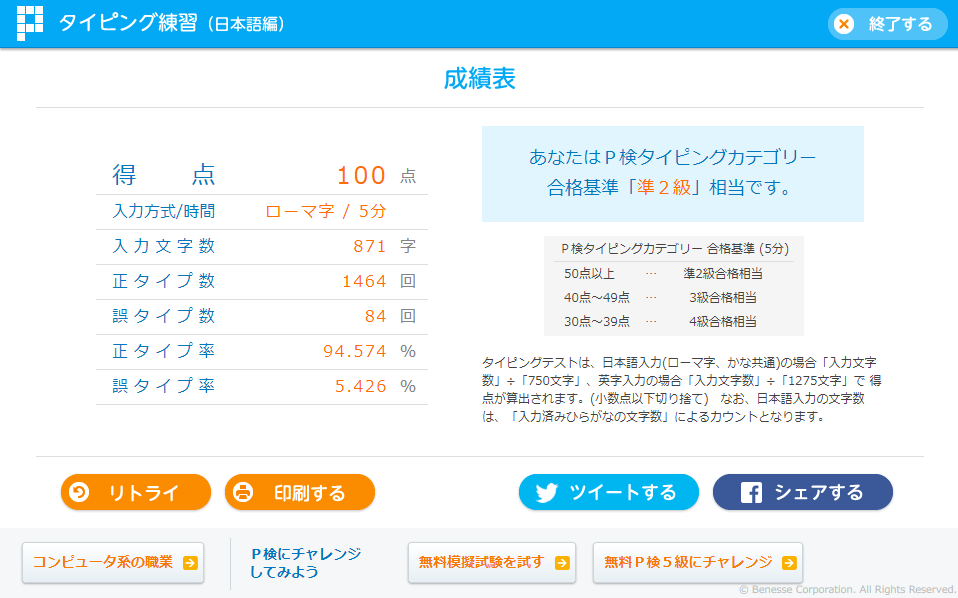Click the 入力文字数 value 871
The height and width of the screenshot is (598, 958).
click(x=369, y=246)
